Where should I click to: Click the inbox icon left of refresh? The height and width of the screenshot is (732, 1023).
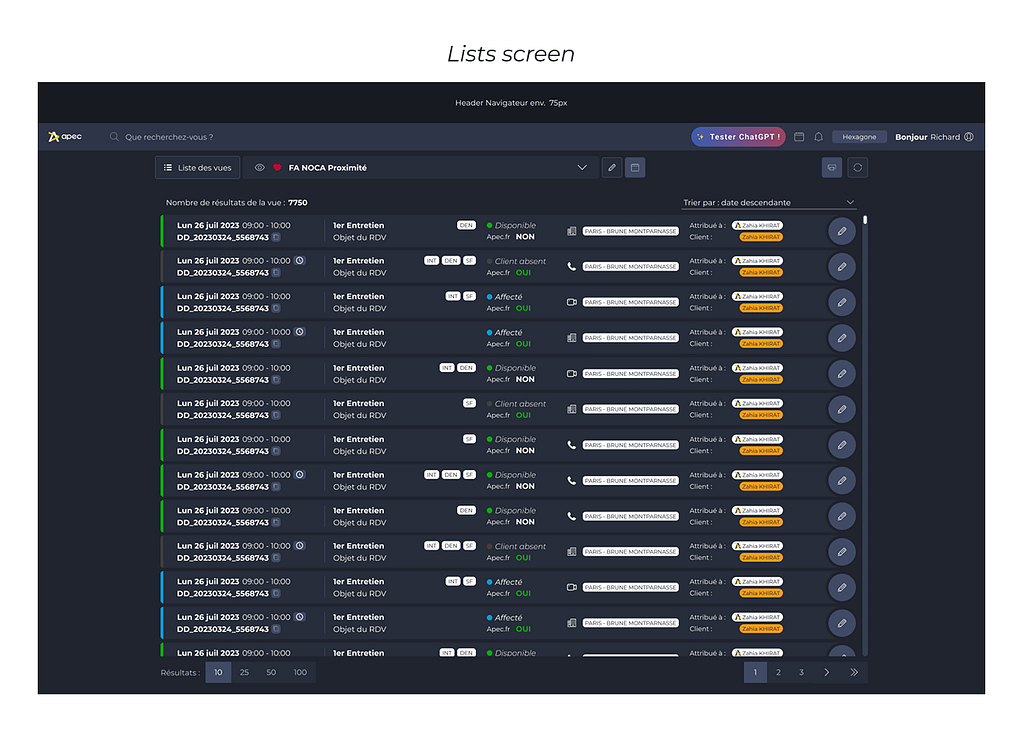pos(831,168)
